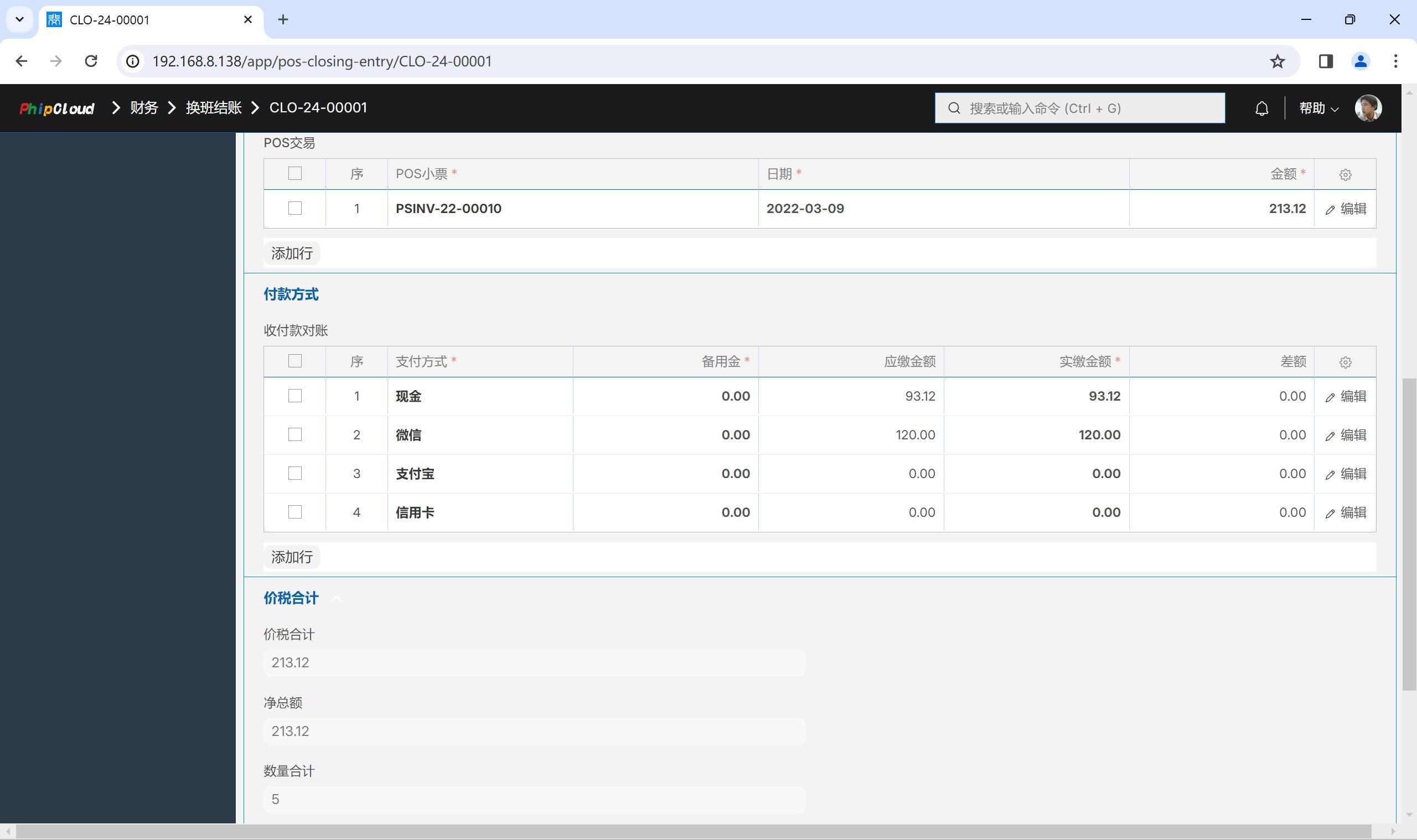Click the vertical page scrollbar thumb

[x=1409, y=535]
